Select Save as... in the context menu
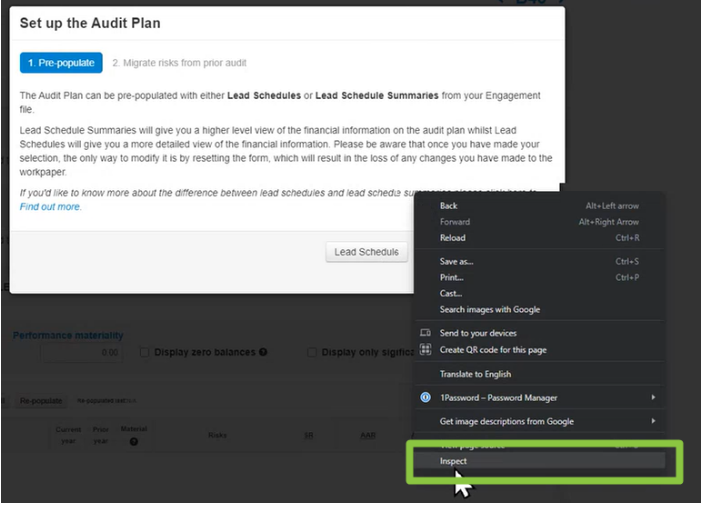This screenshot has height=509, width=707. point(457,262)
